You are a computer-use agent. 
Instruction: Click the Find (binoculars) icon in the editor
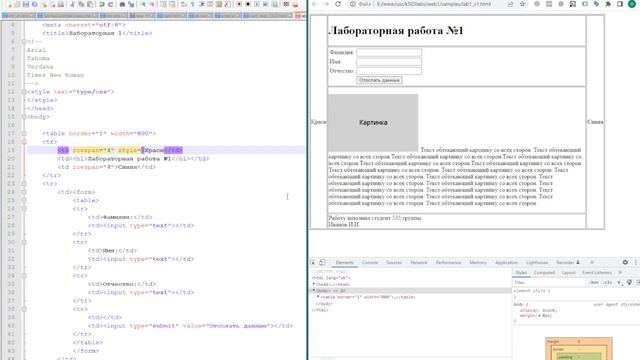122,4
